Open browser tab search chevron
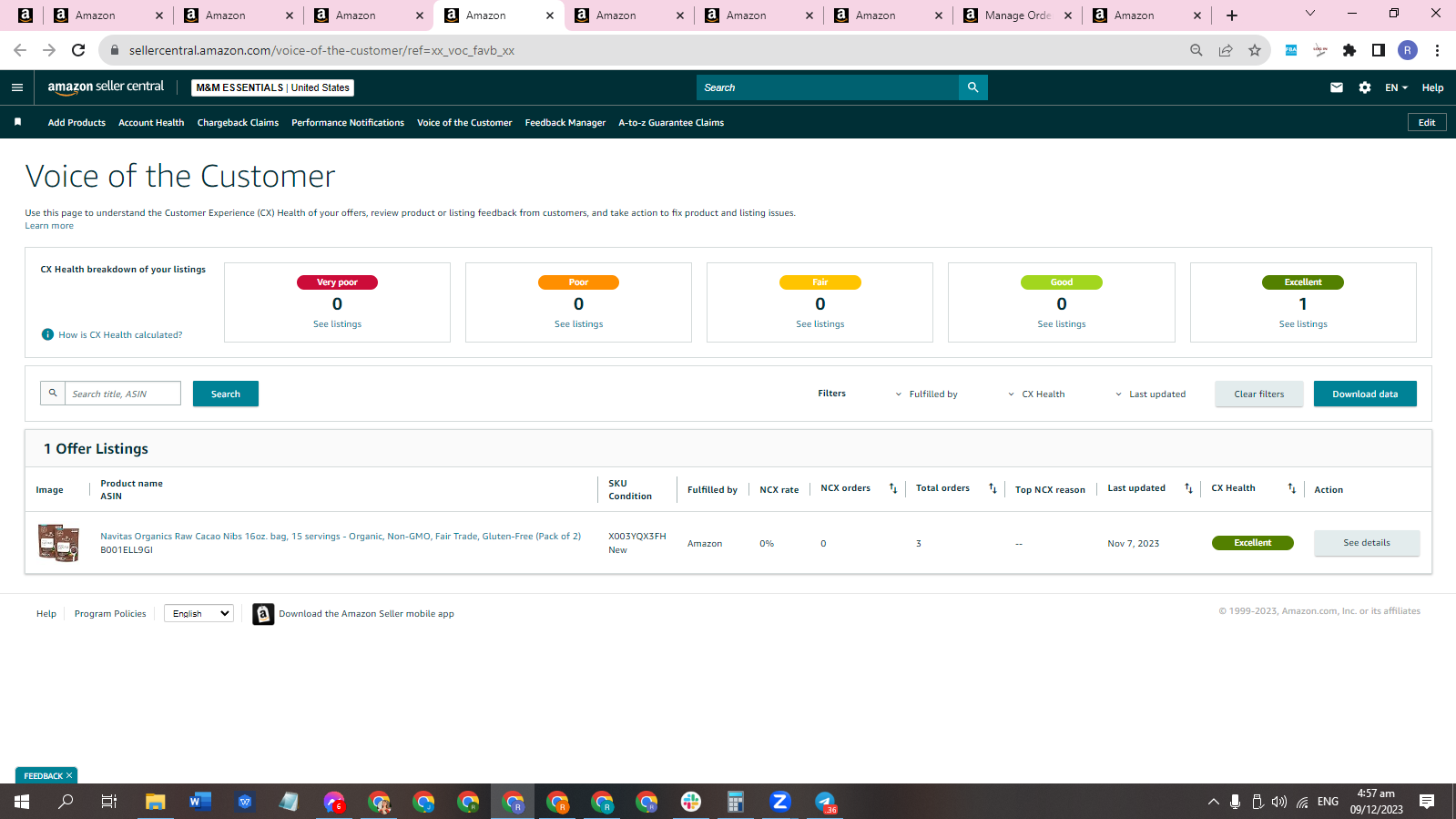The width and height of the screenshot is (1456, 819). pyautogui.click(x=1309, y=13)
